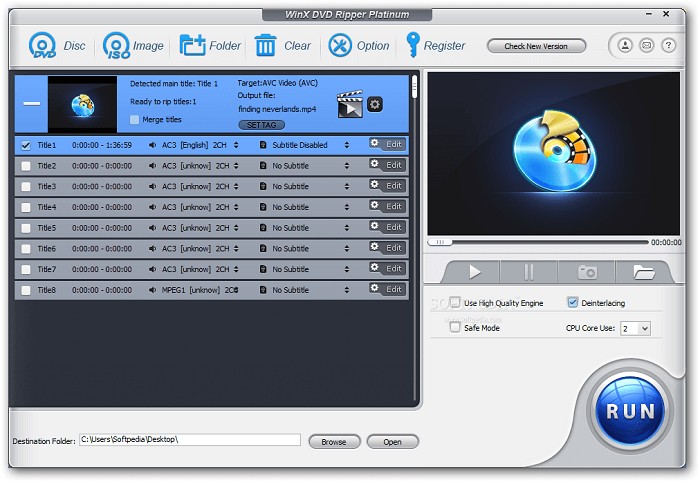This screenshot has width=700, height=482.
Task: Enable Merge titles checkbox
Action: click(x=135, y=120)
